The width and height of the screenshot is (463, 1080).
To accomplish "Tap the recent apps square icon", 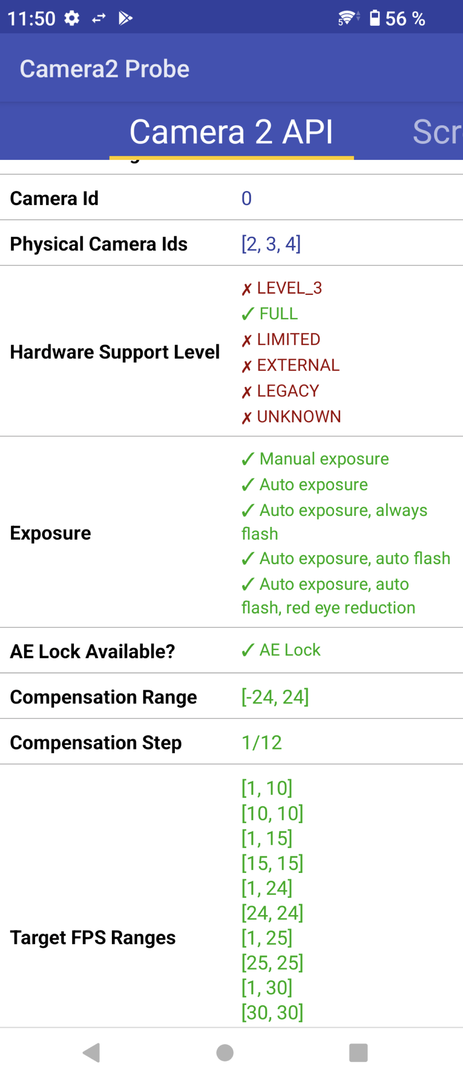I will [x=358, y=1052].
